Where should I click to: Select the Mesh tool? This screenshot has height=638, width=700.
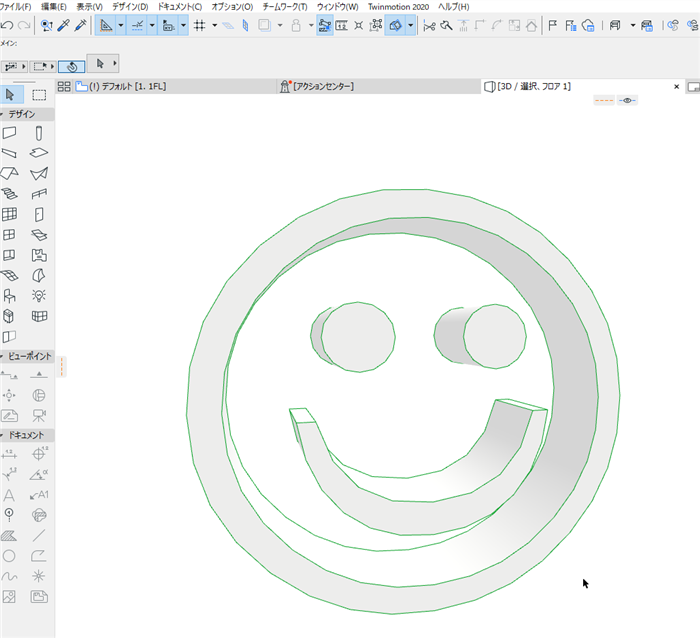pos(9,275)
